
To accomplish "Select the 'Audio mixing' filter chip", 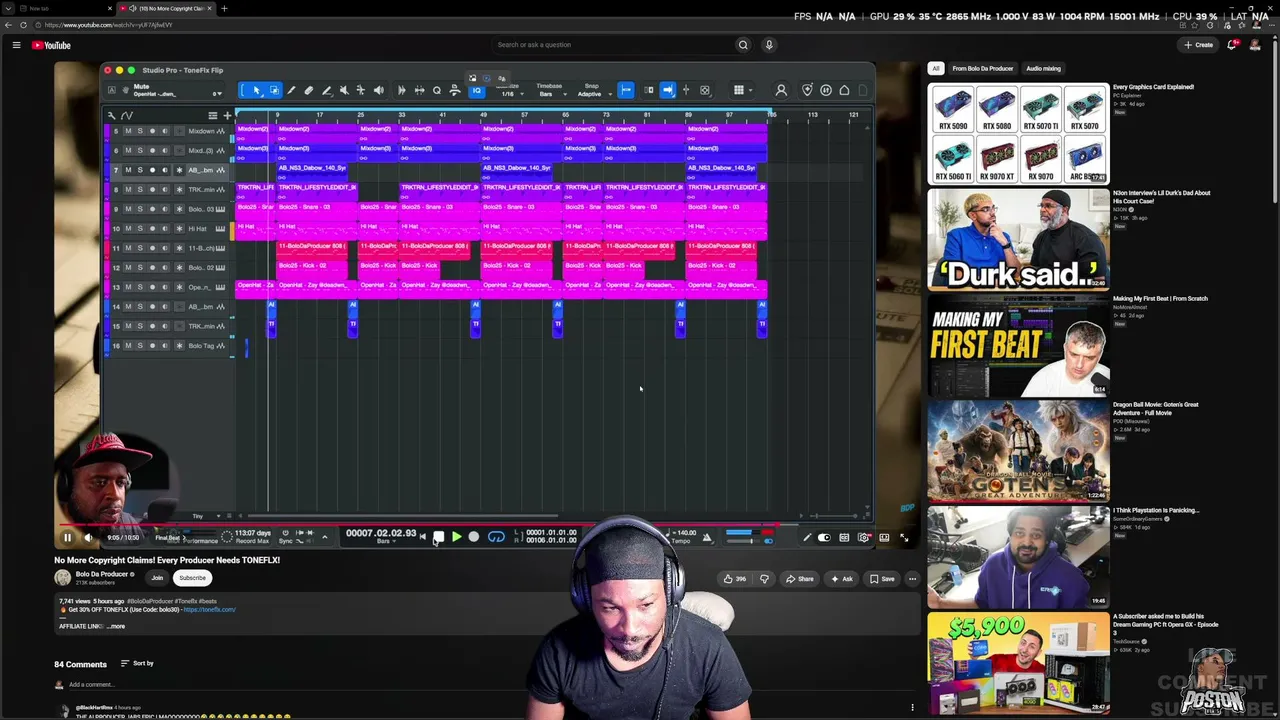I will tap(1043, 68).
